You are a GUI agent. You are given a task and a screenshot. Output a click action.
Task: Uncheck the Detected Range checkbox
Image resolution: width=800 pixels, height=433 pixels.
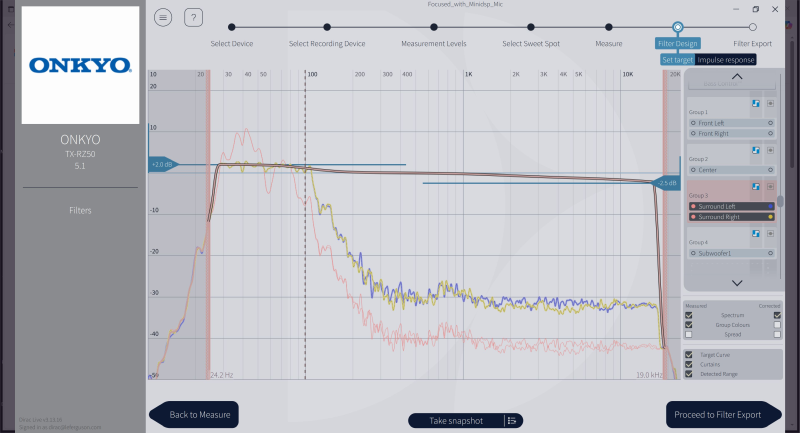[689, 373]
